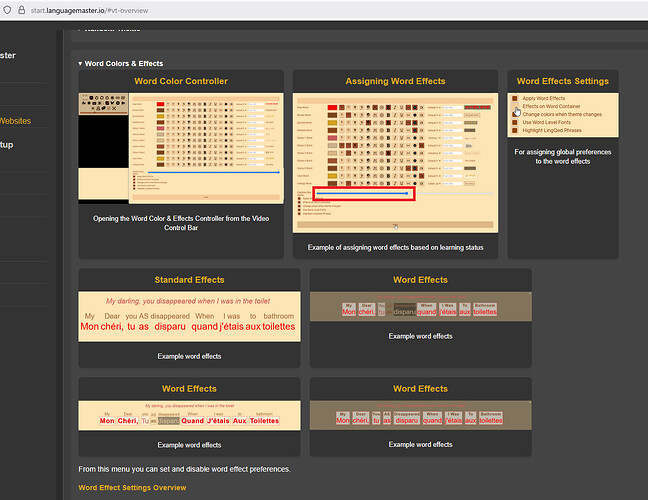Enable Change colors when theme changes checkbox

pyautogui.click(x=515, y=114)
